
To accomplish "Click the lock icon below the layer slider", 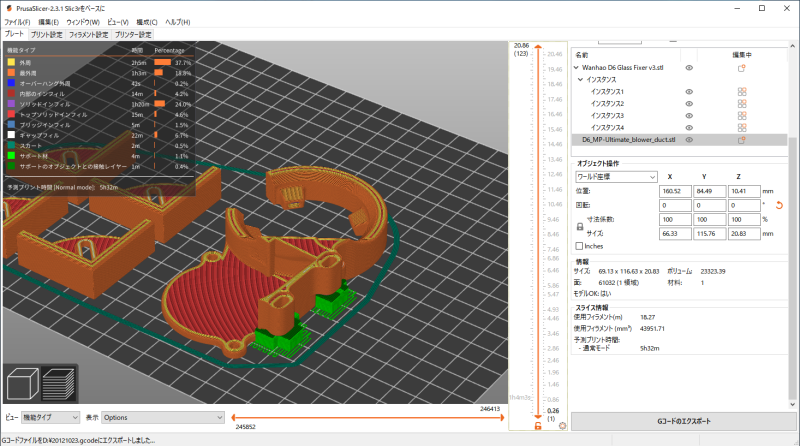I will [538, 426].
